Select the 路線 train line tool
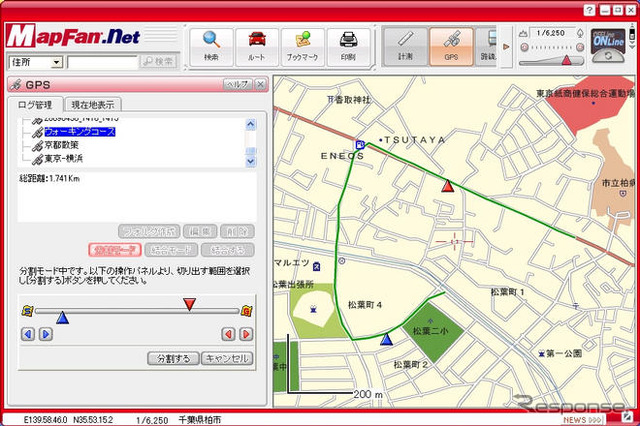The width and height of the screenshot is (640, 426). pyautogui.click(x=486, y=46)
